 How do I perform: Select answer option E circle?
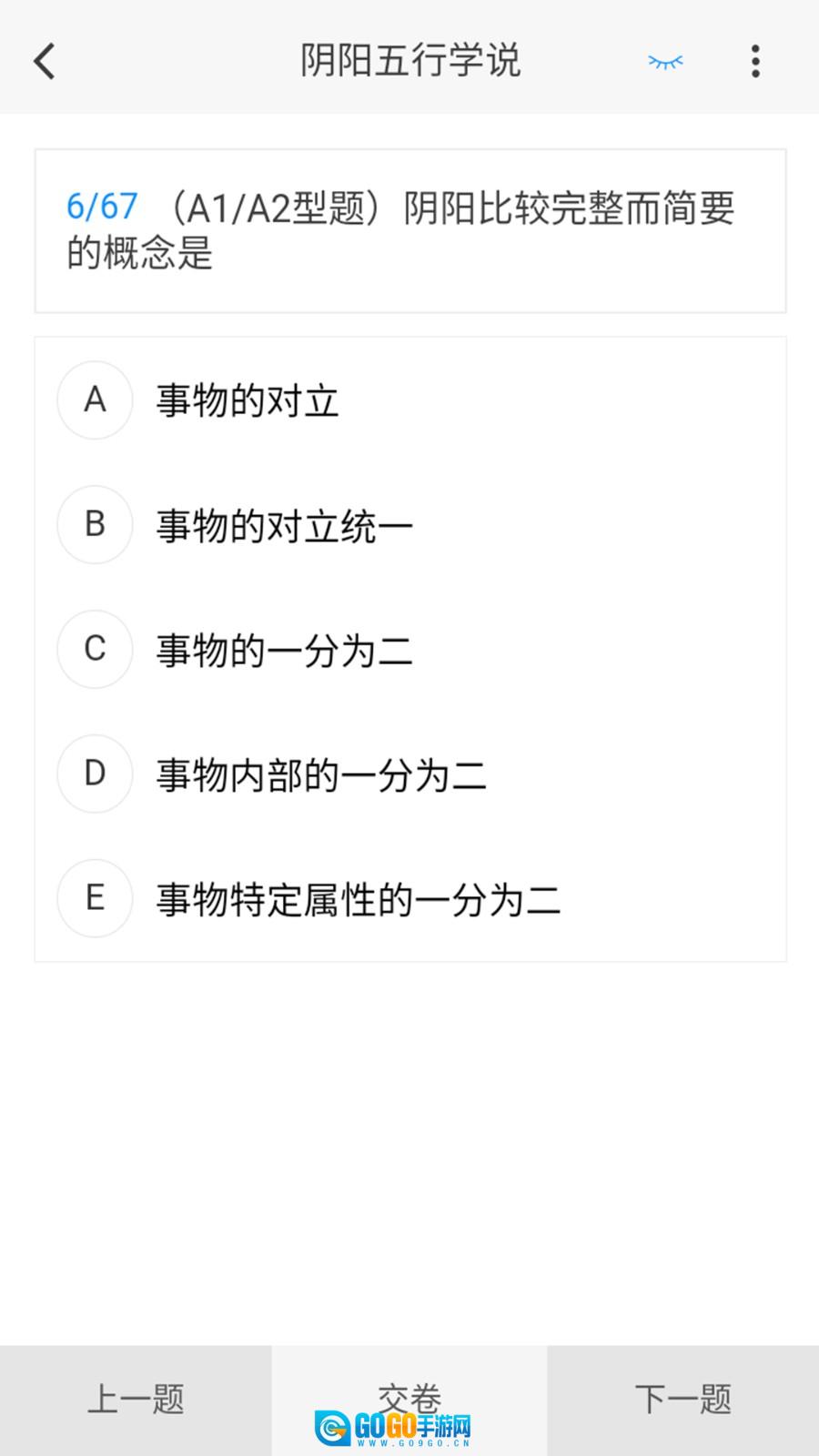click(x=95, y=899)
